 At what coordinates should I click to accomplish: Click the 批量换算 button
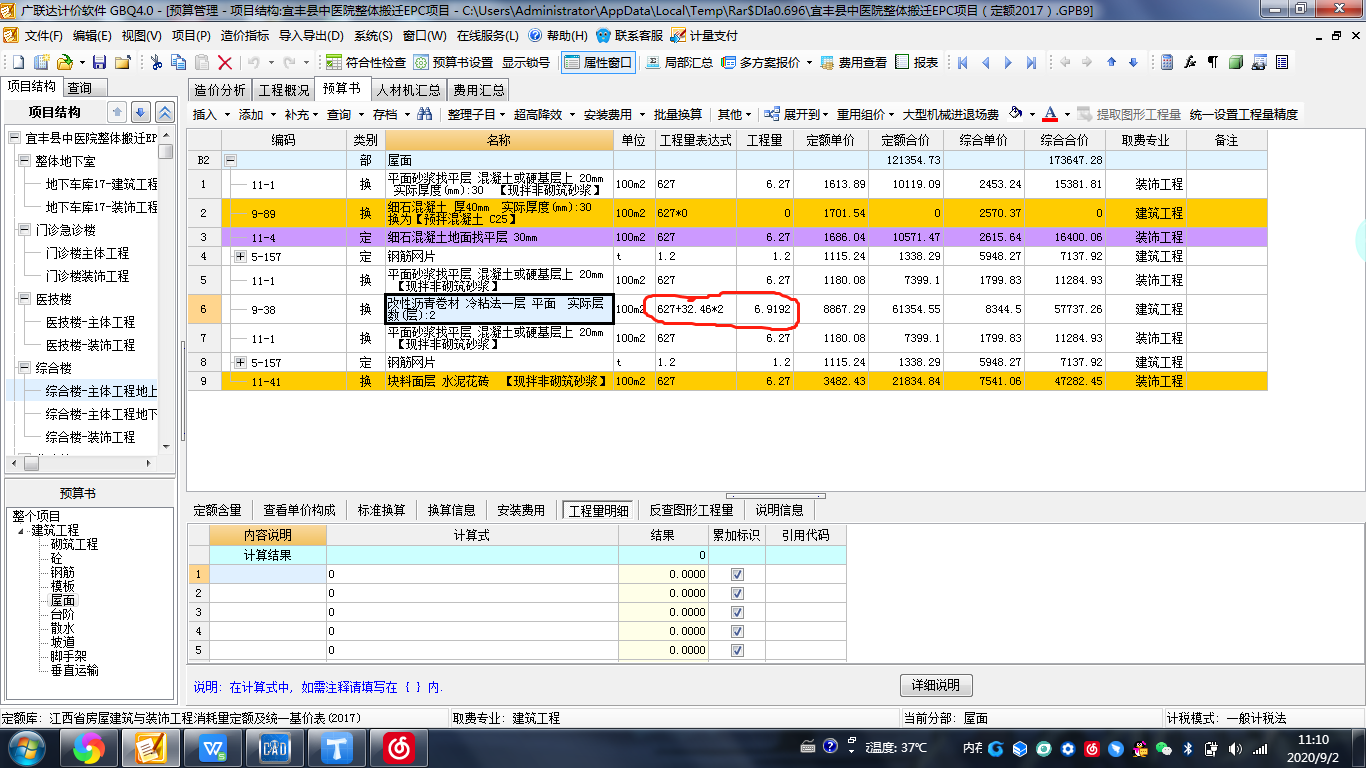pyautogui.click(x=678, y=115)
